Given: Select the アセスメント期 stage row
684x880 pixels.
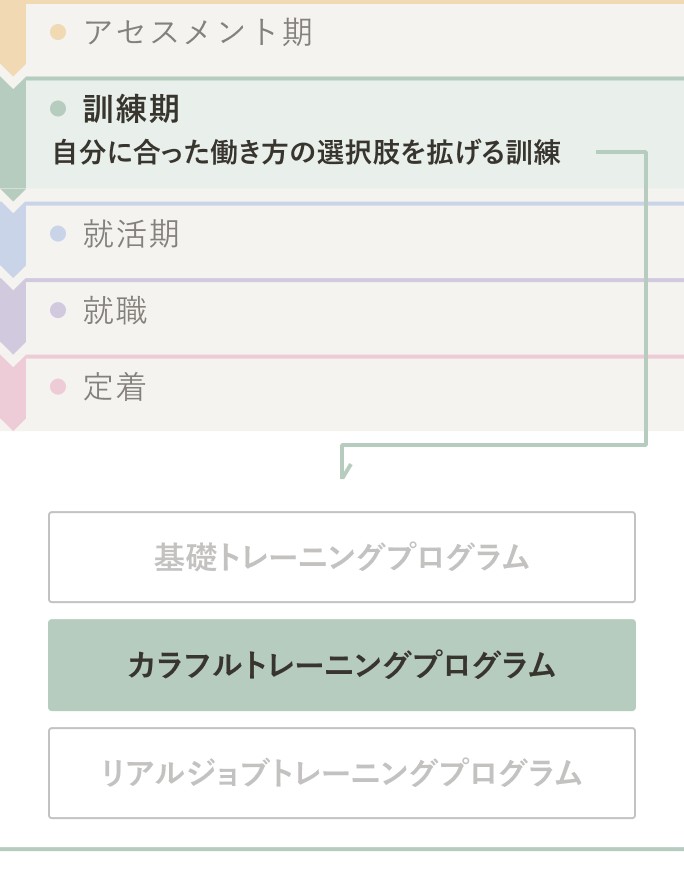Looking at the screenshot, I should (x=355, y=38).
